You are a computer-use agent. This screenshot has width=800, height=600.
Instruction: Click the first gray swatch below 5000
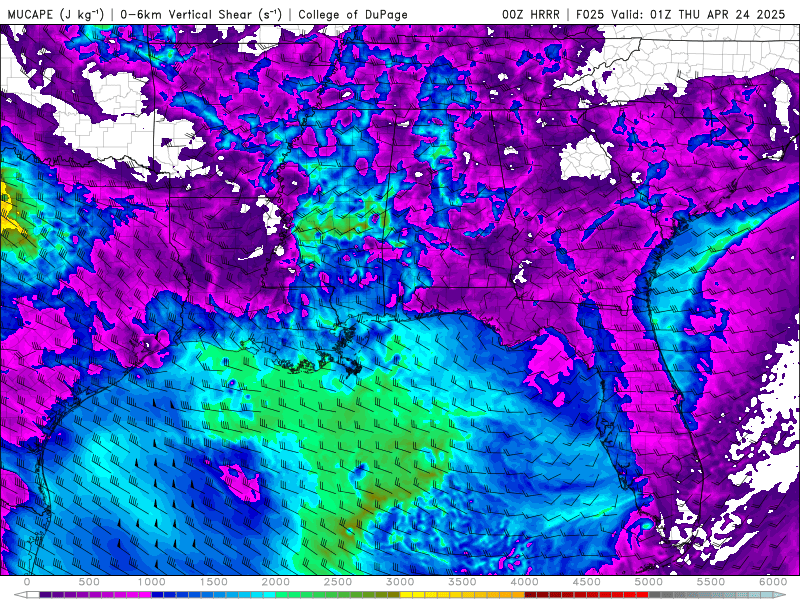click(x=655, y=594)
